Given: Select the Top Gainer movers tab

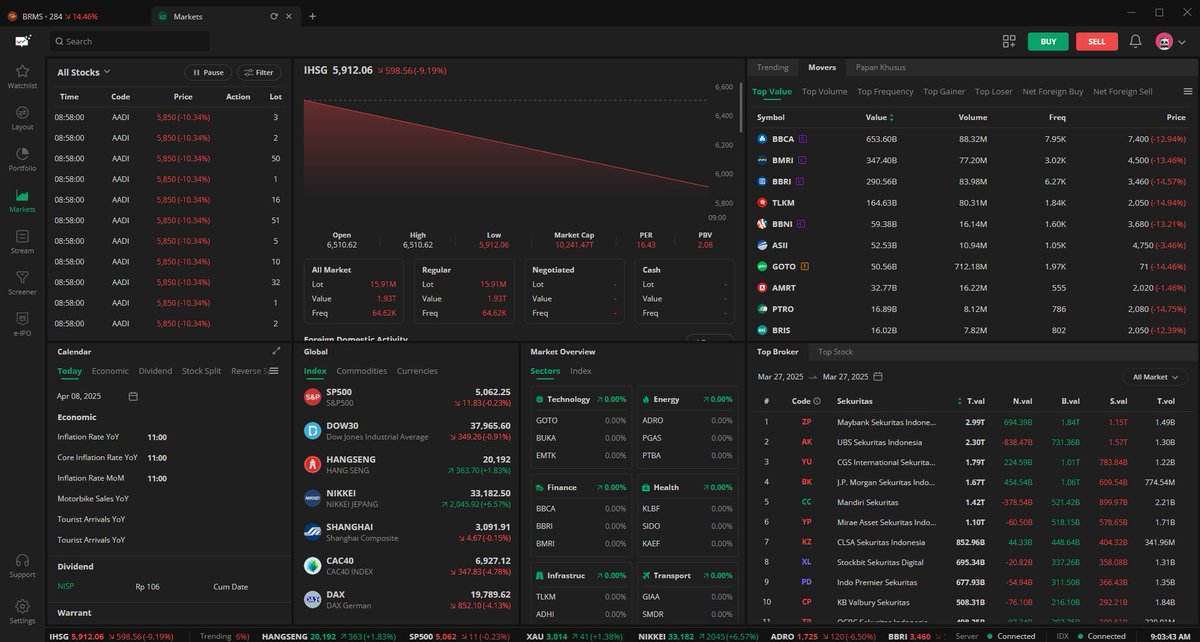Looking at the screenshot, I should coord(944,91).
